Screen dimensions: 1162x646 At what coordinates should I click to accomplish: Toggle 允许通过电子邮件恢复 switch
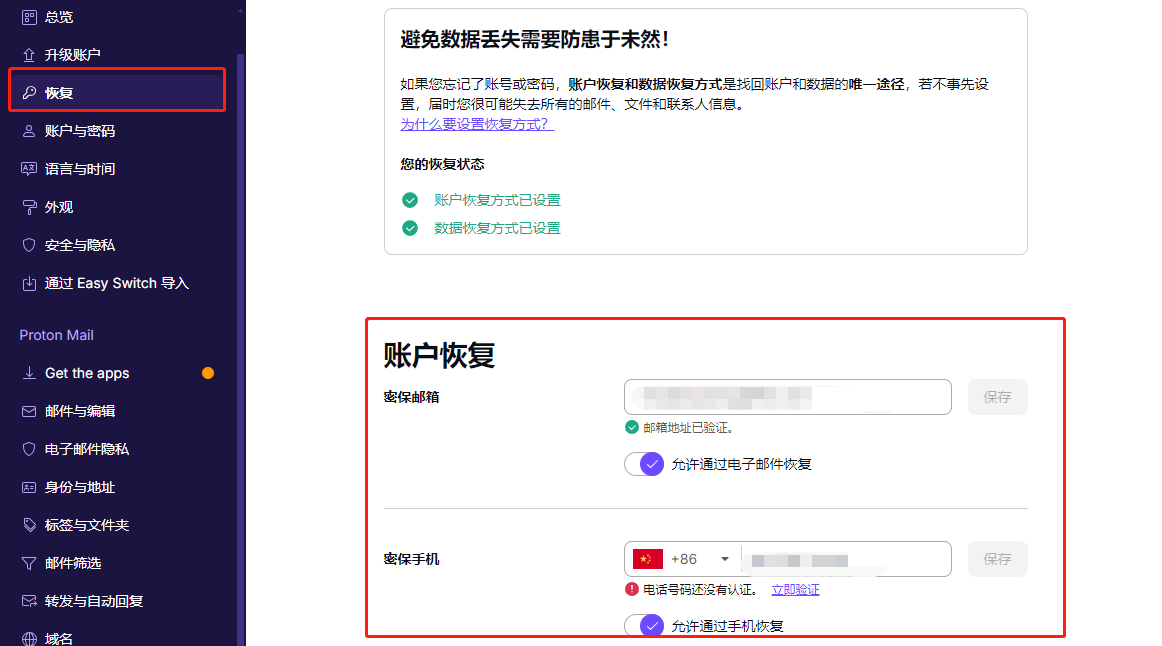pyautogui.click(x=645, y=464)
